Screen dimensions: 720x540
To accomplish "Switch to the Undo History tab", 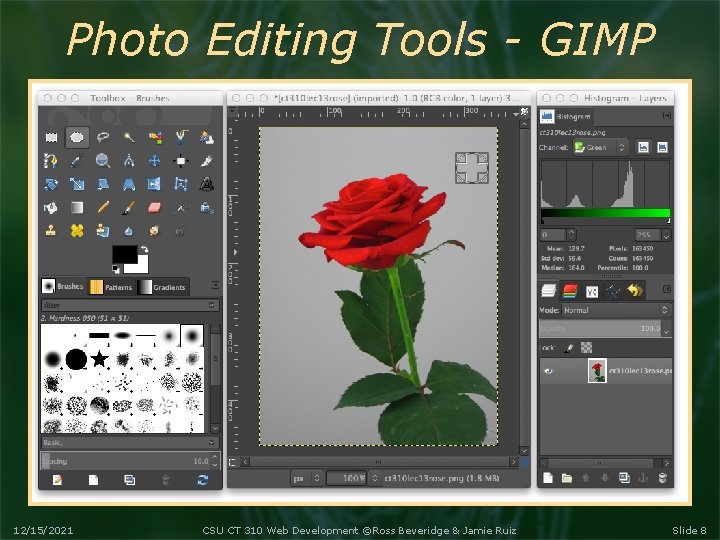I will (x=636, y=291).
